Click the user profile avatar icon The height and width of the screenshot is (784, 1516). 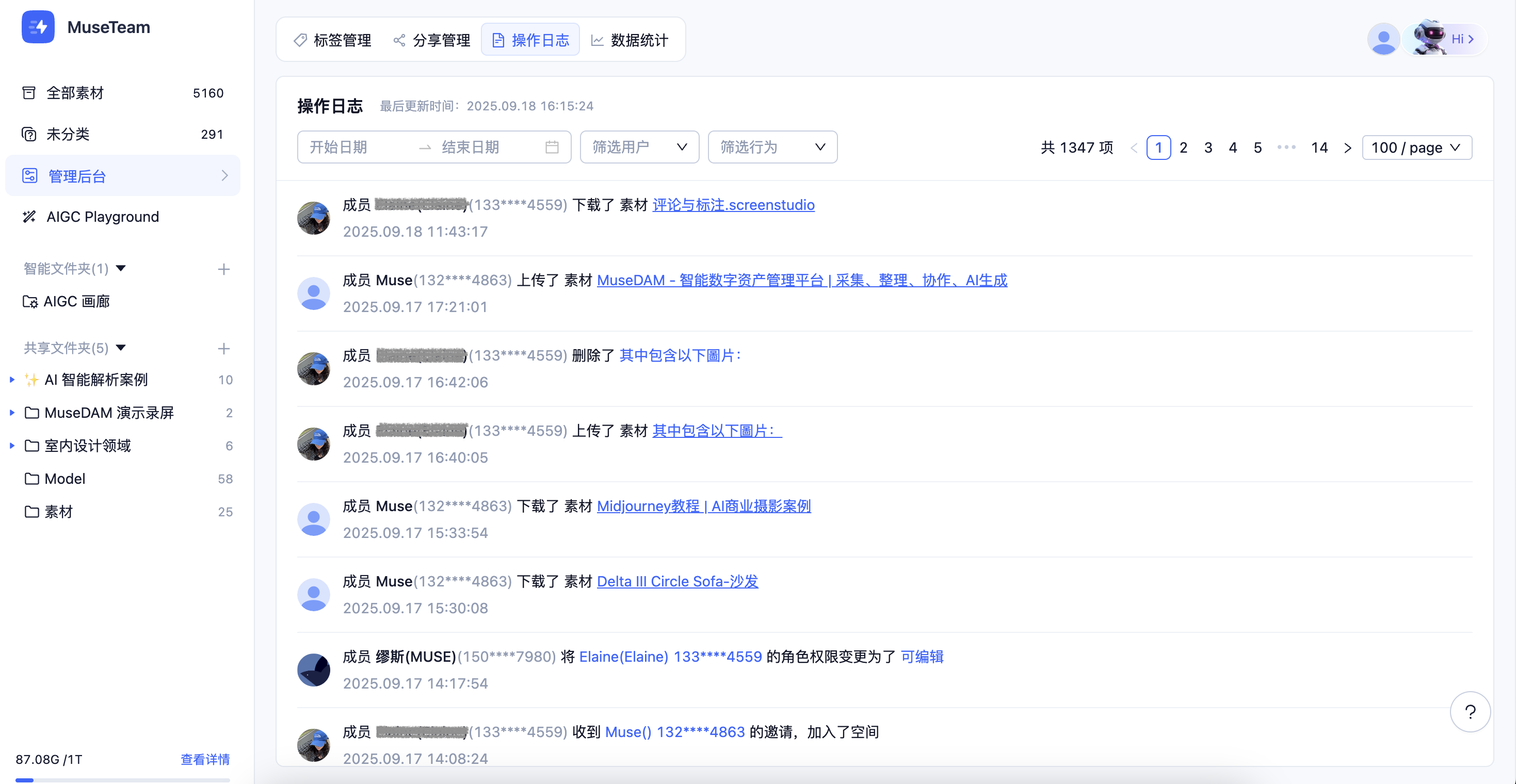click(x=1383, y=39)
